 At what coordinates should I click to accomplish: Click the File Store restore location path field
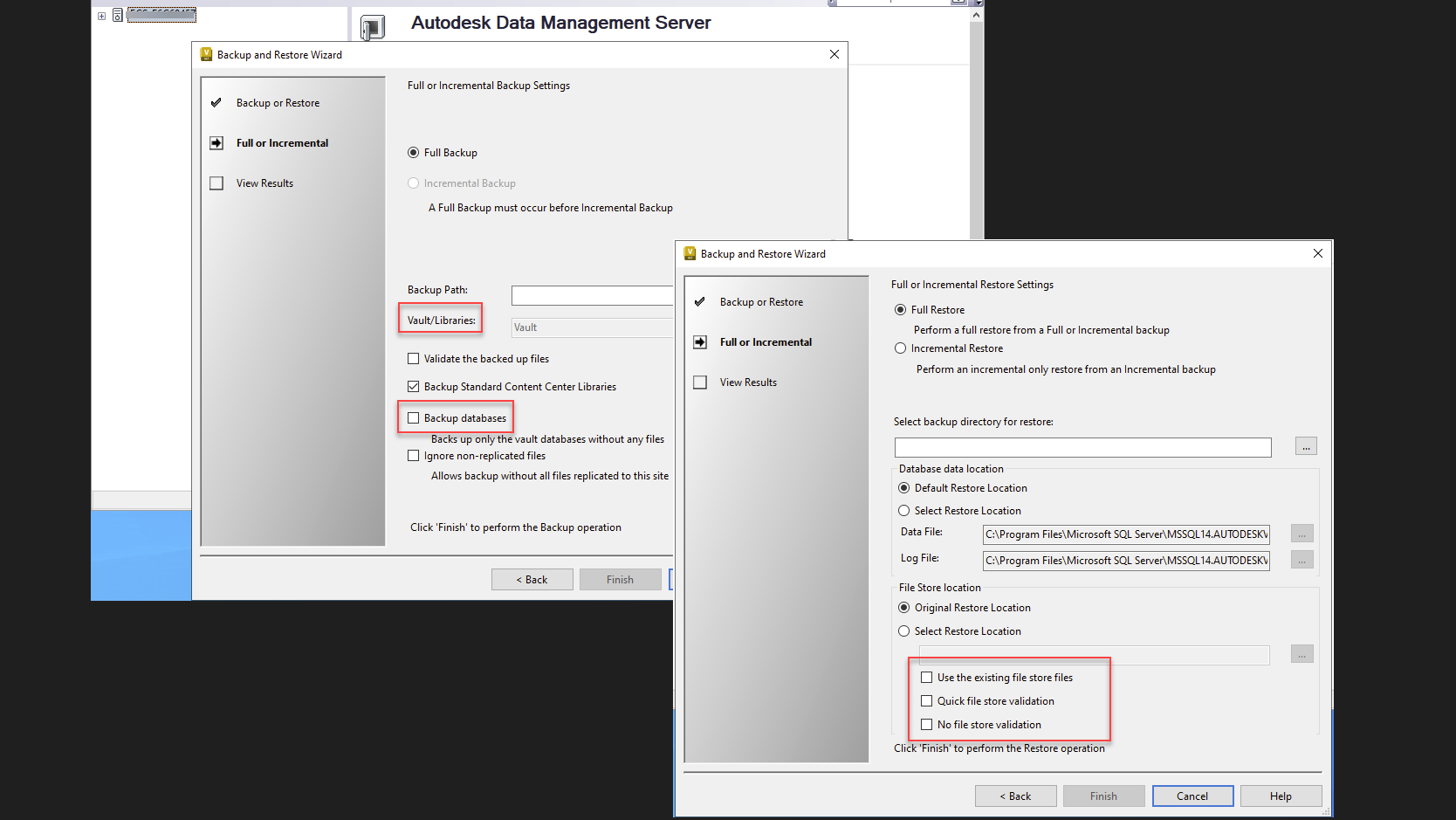(x=1095, y=655)
